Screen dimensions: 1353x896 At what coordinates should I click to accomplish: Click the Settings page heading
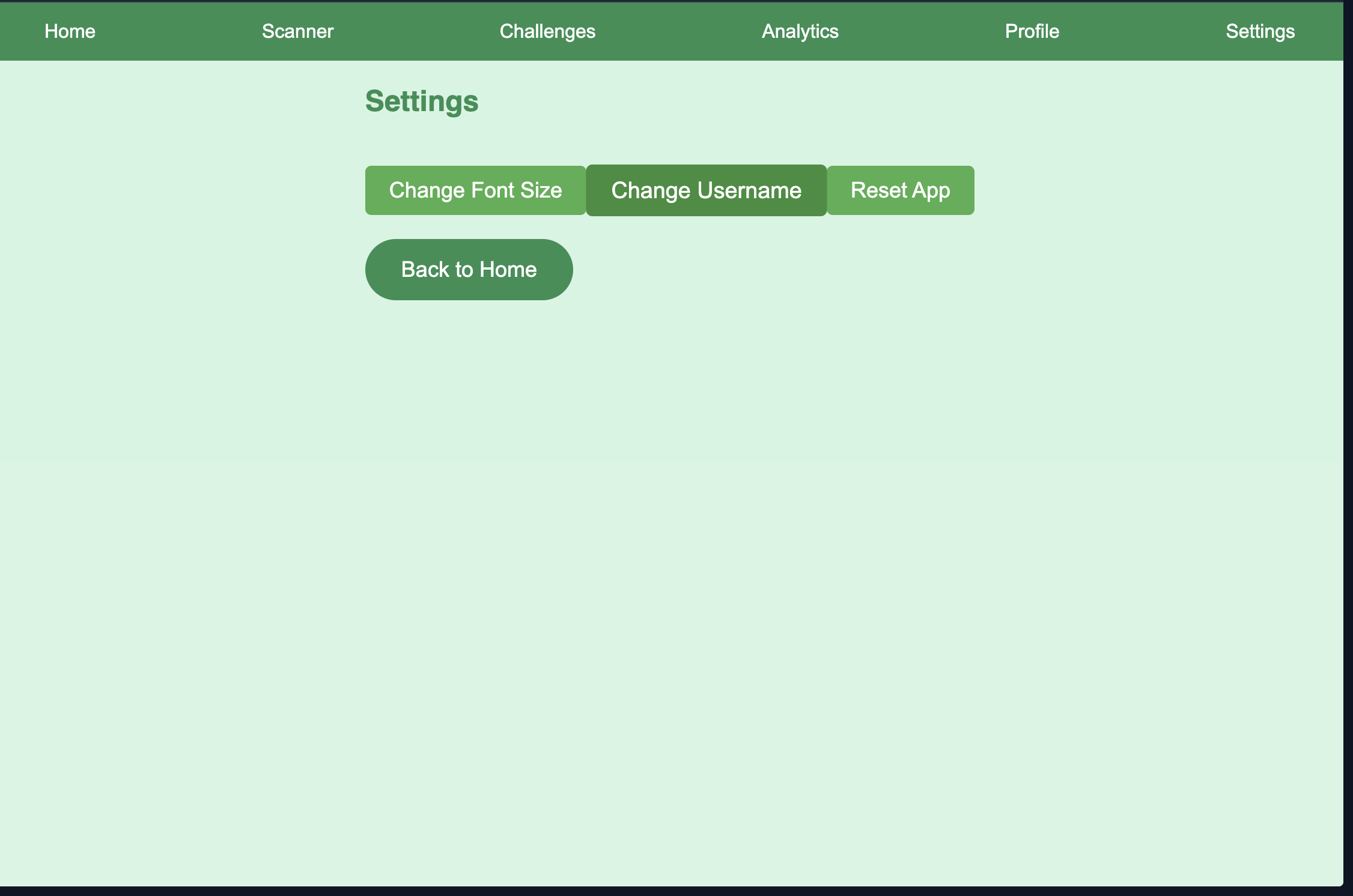pyautogui.click(x=422, y=101)
